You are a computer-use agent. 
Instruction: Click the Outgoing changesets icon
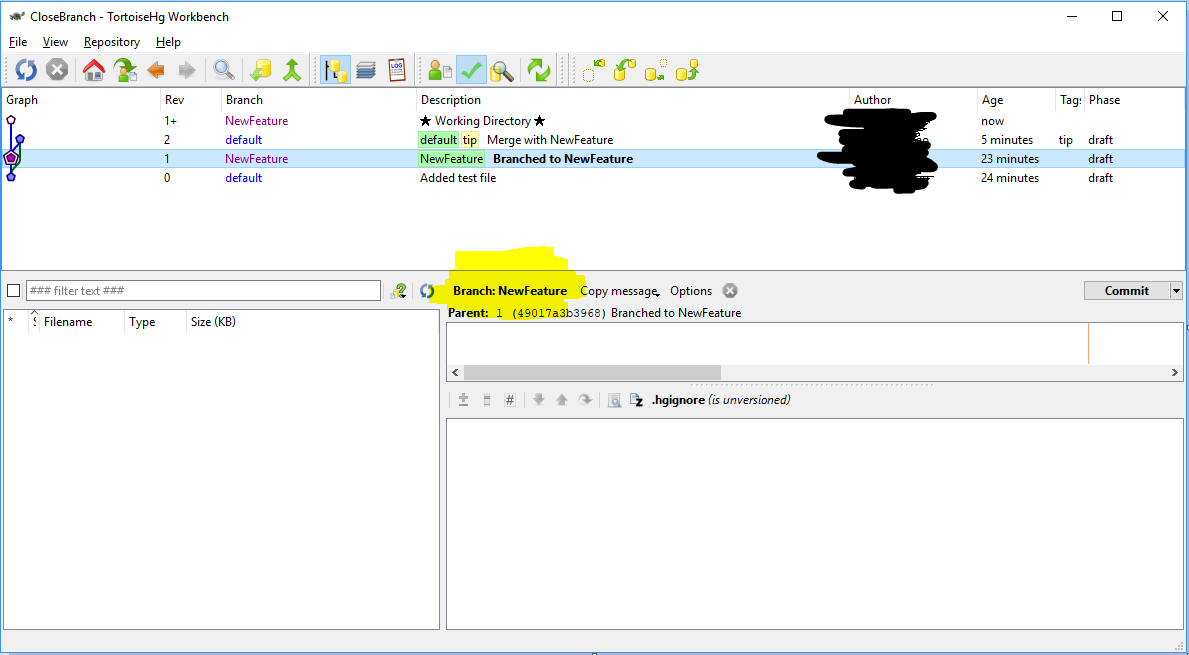click(656, 71)
